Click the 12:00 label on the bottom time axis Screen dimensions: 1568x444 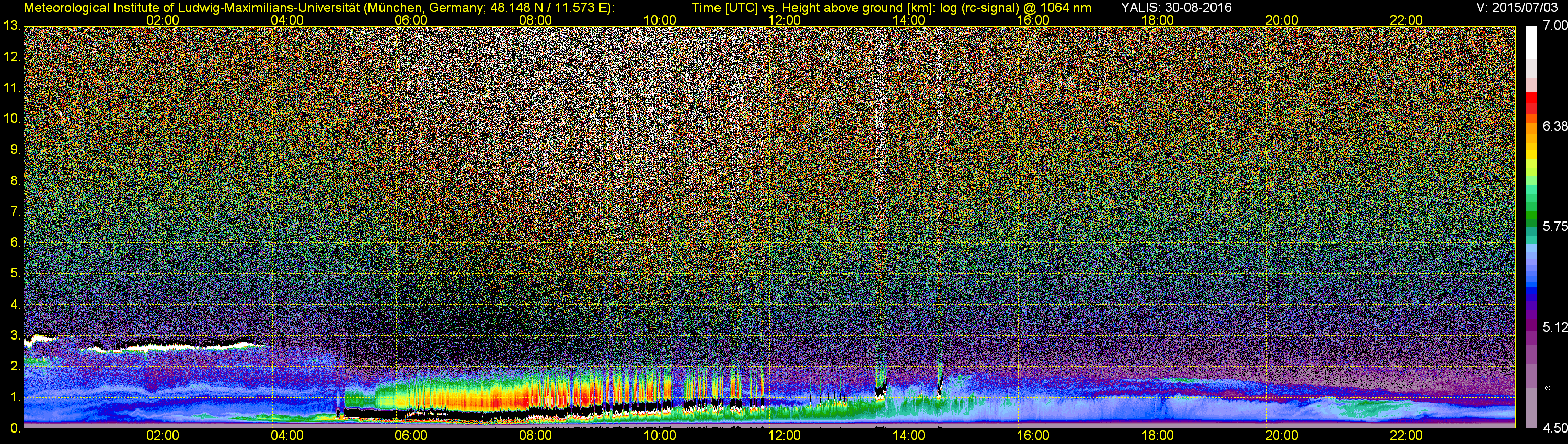(784, 436)
